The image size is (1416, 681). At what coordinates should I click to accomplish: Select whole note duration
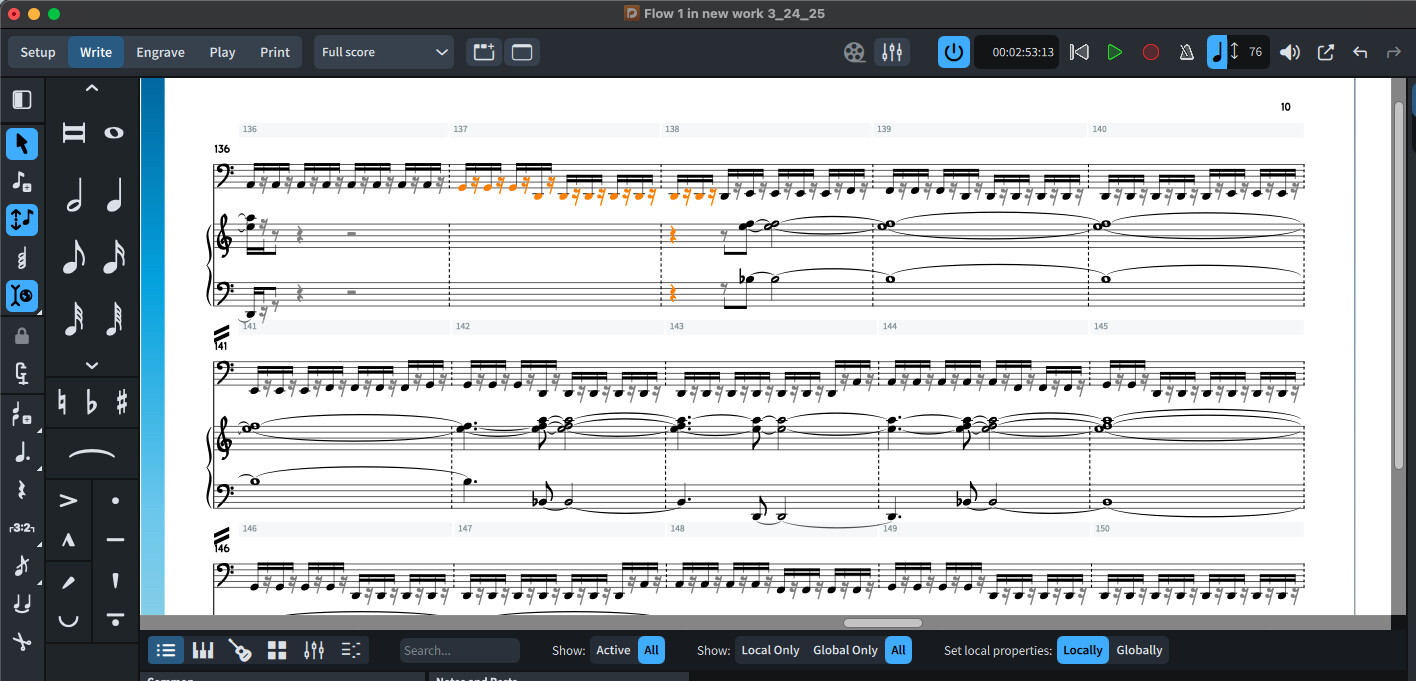coord(114,132)
